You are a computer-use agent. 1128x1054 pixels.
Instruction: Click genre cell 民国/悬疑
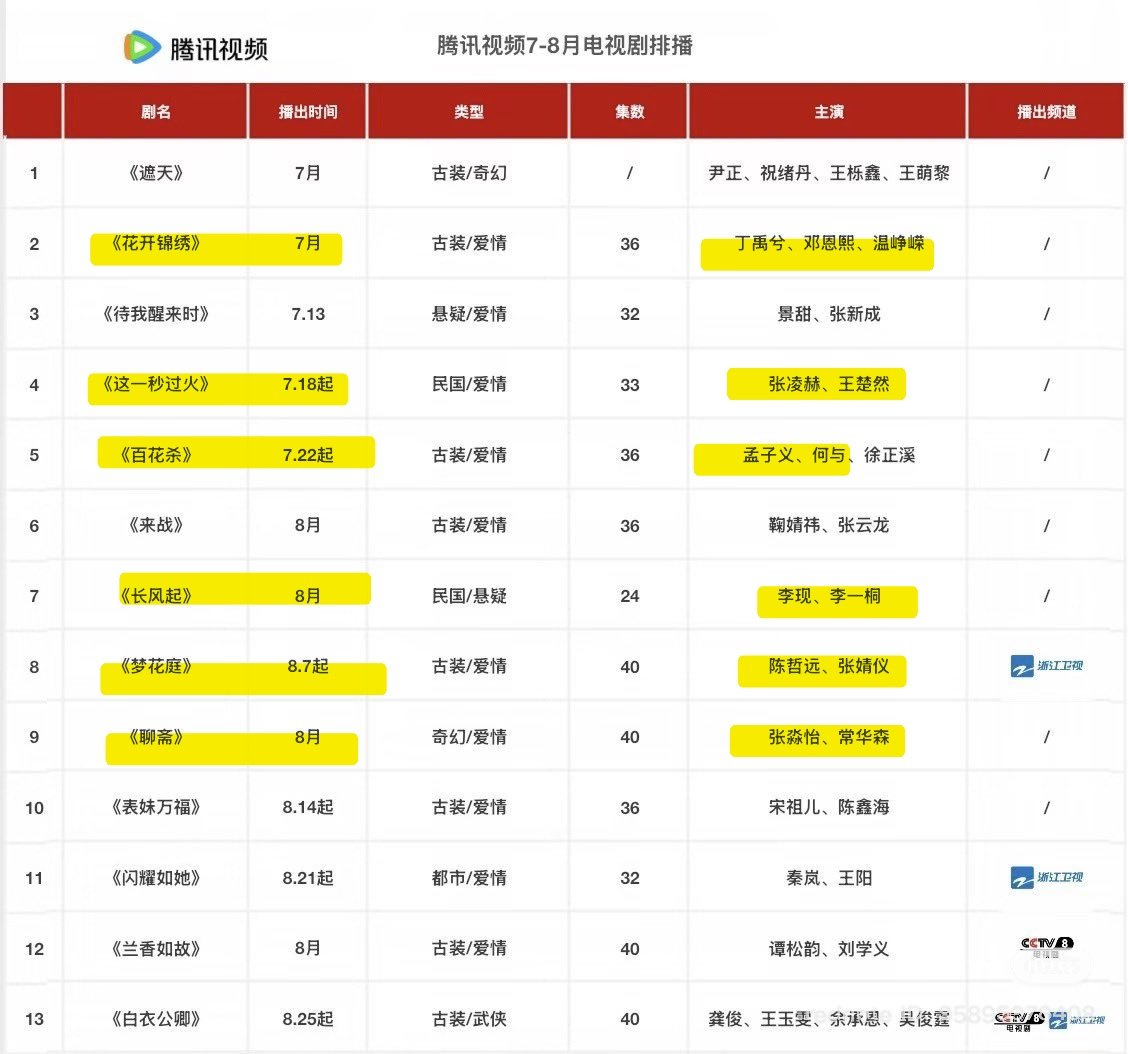(469, 596)
